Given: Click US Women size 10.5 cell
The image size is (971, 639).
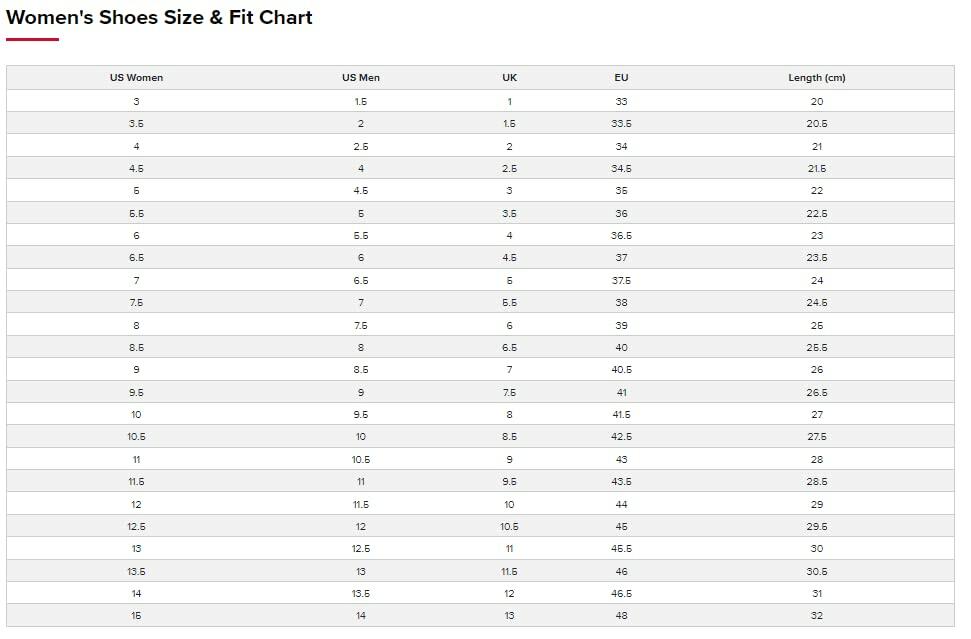Looking at the screenshot, I should tap(136, 436).
